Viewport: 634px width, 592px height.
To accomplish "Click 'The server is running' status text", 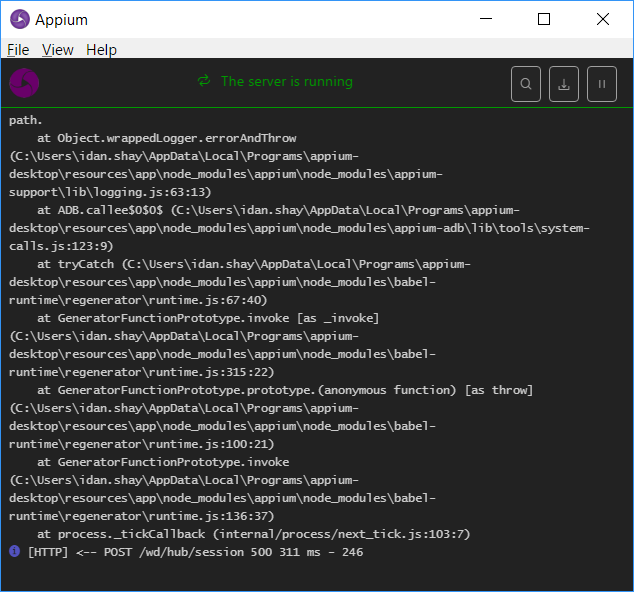I will point(287,81).
